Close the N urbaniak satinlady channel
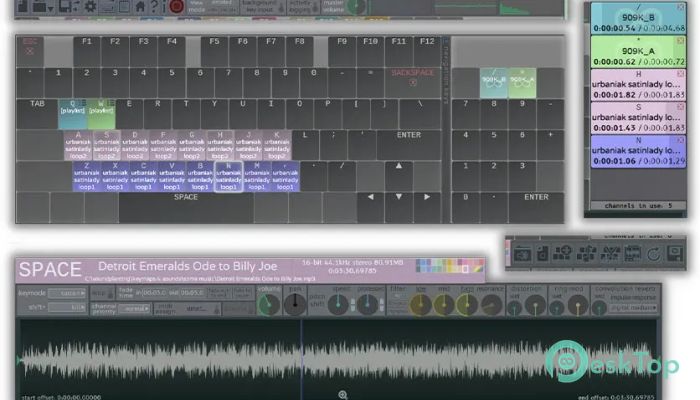This screenshot has height=400, width=700. point(680,140)
